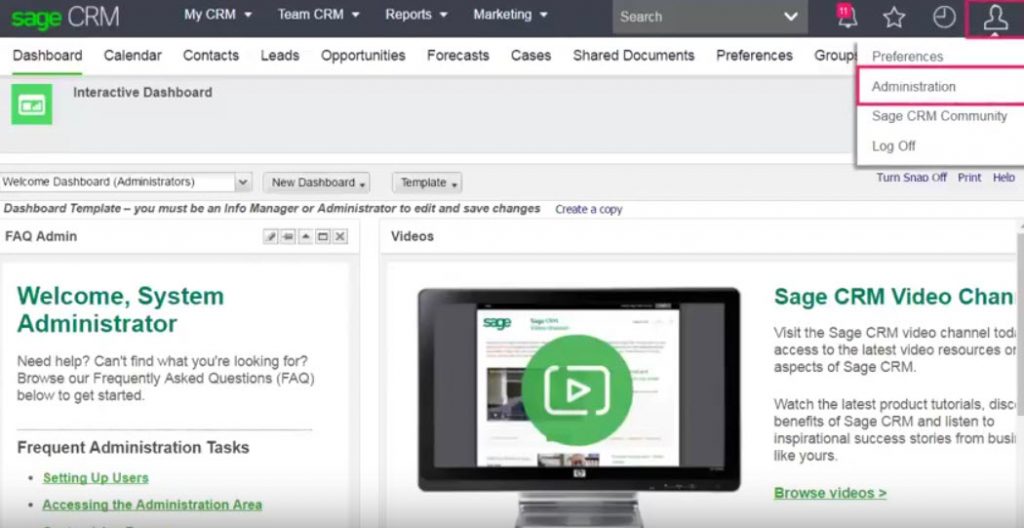Viewport: 1024px width, 528px height.
Task: Open the Marketing menu
Action: [x=510, y=14]
